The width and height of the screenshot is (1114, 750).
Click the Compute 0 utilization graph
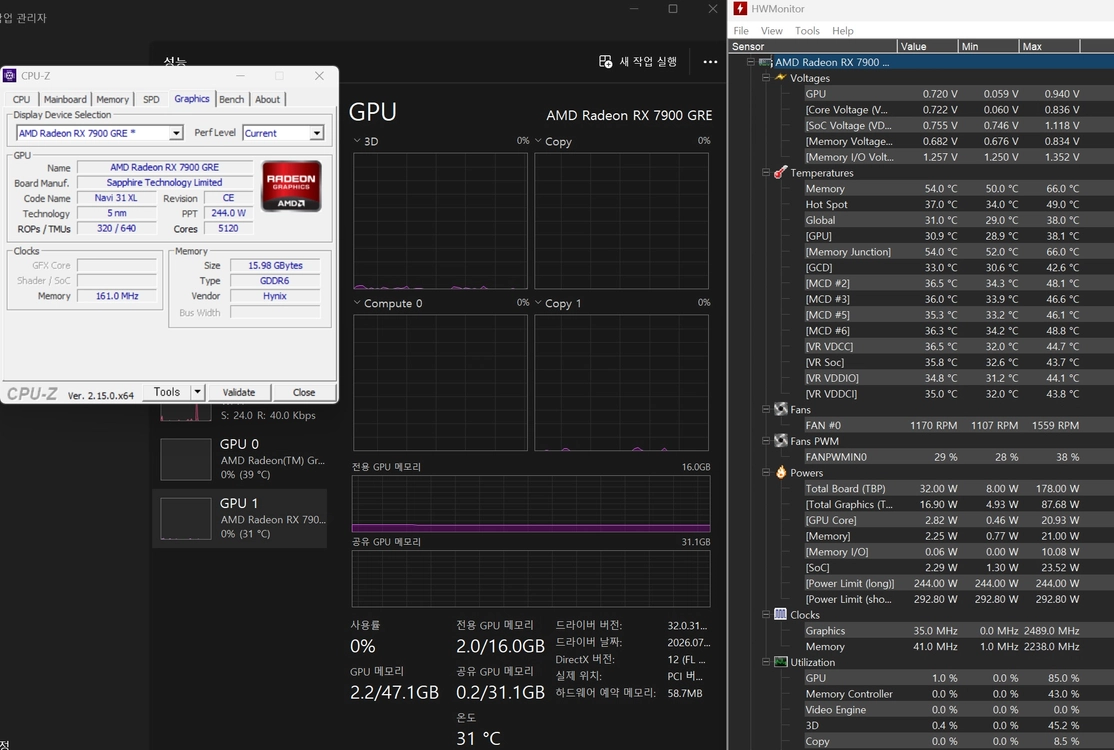(x=440, y=383)
